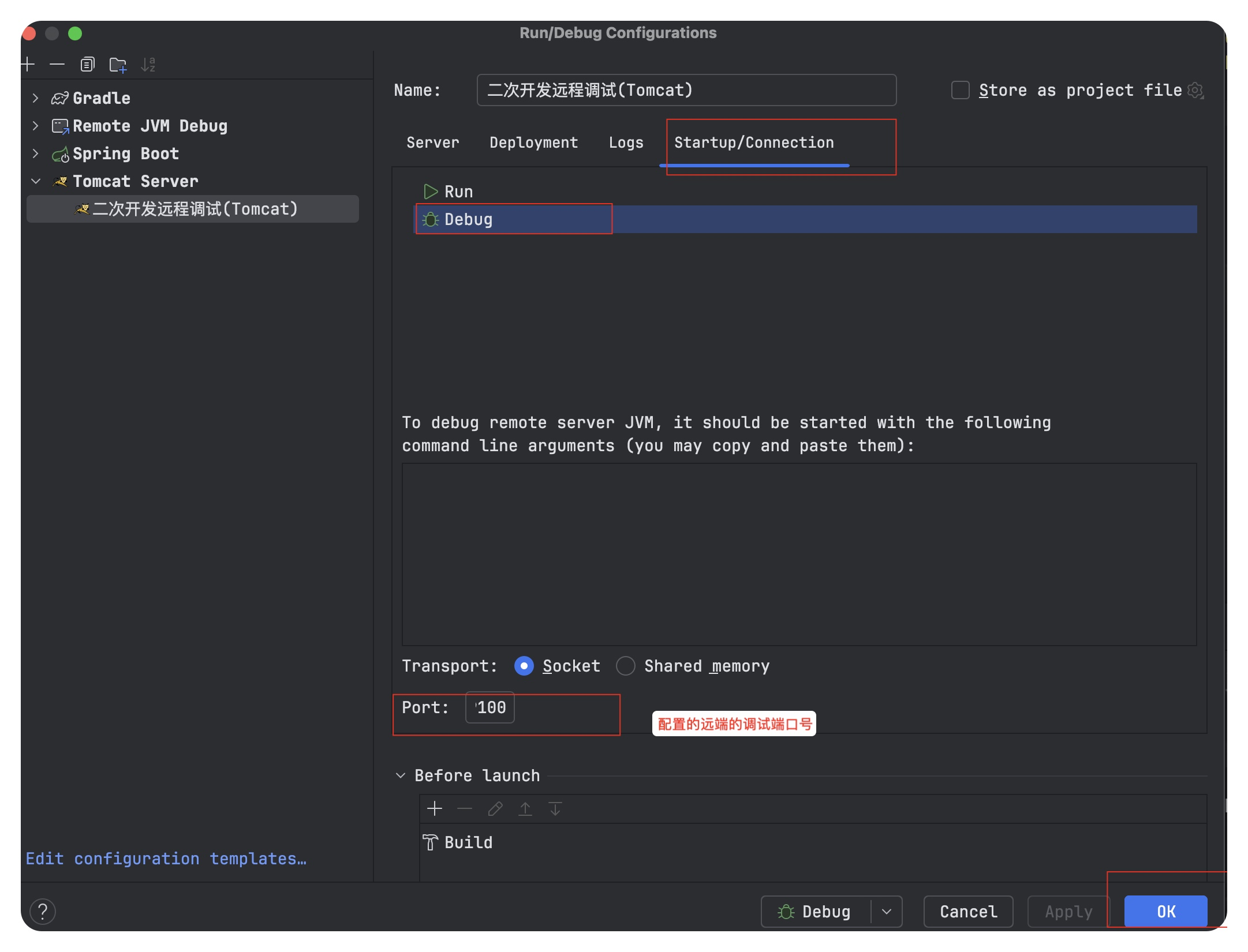Open the Debug button dropdown arrow
Viewport: 1248px width, 952px height.
click(x=887, y=912)
